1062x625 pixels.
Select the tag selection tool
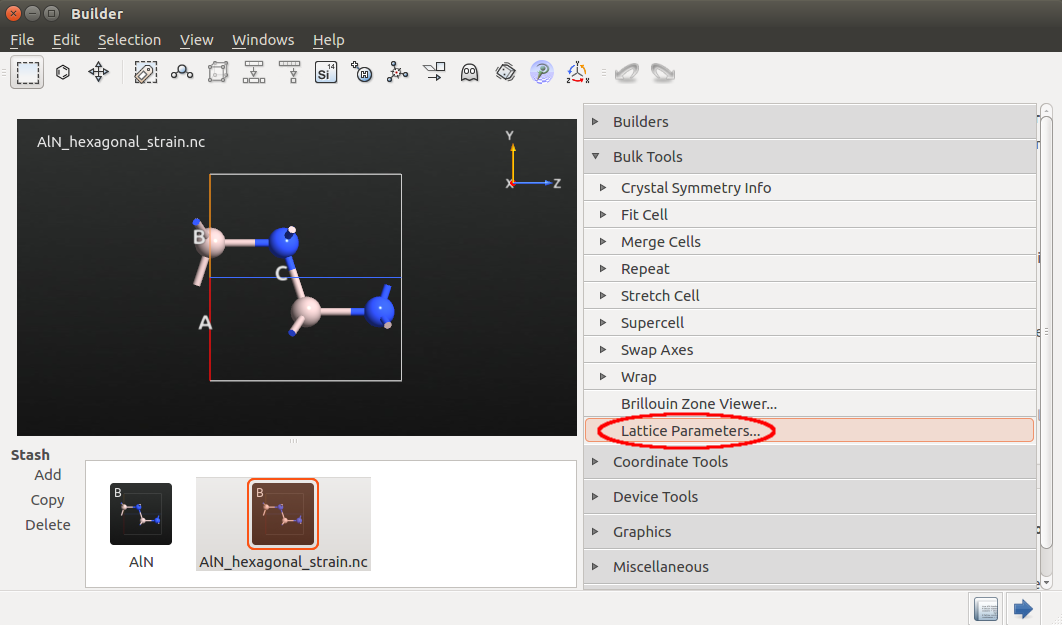[x=146, y=72]
